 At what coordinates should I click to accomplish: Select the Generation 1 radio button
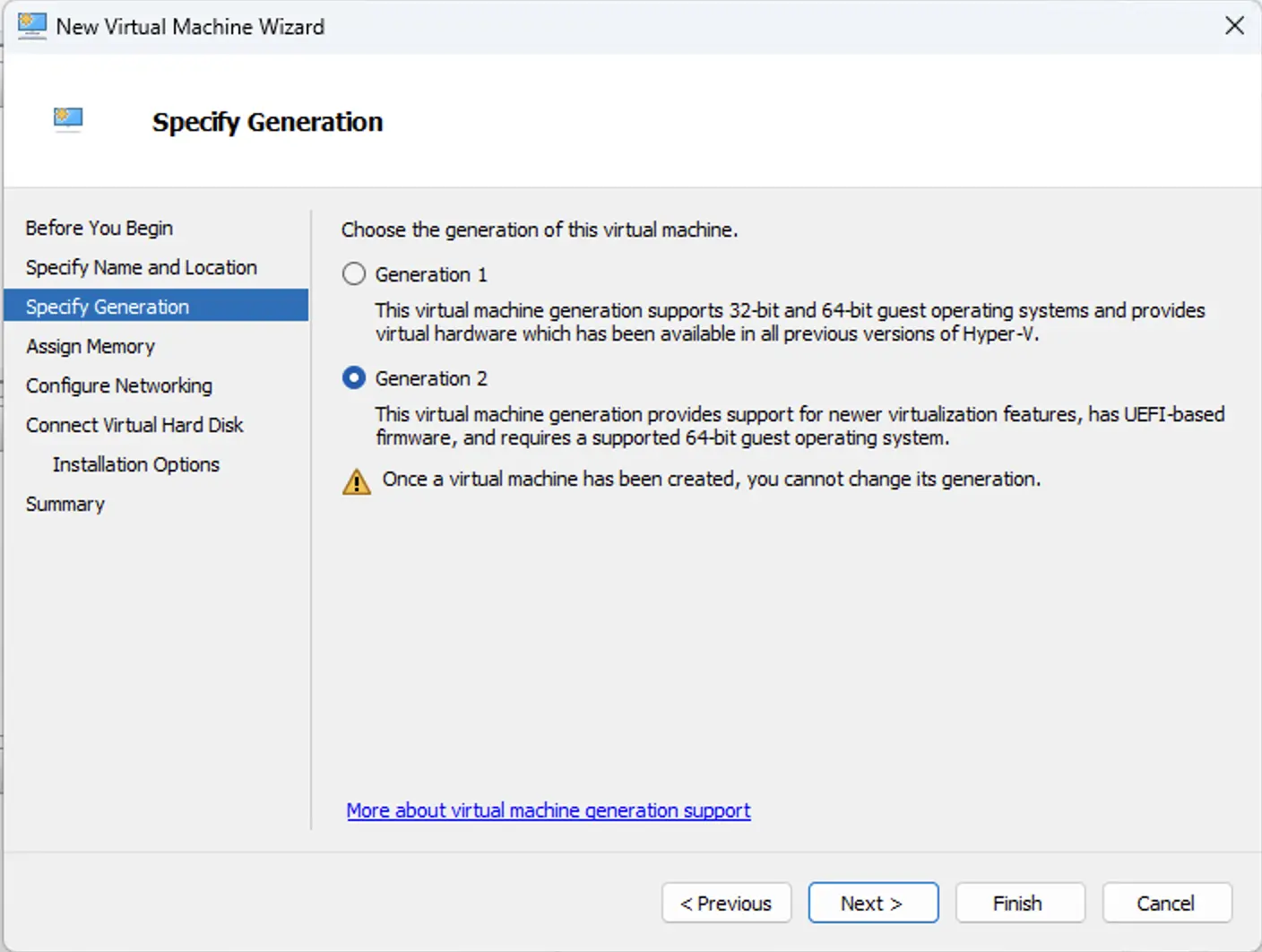click(354, 273)
